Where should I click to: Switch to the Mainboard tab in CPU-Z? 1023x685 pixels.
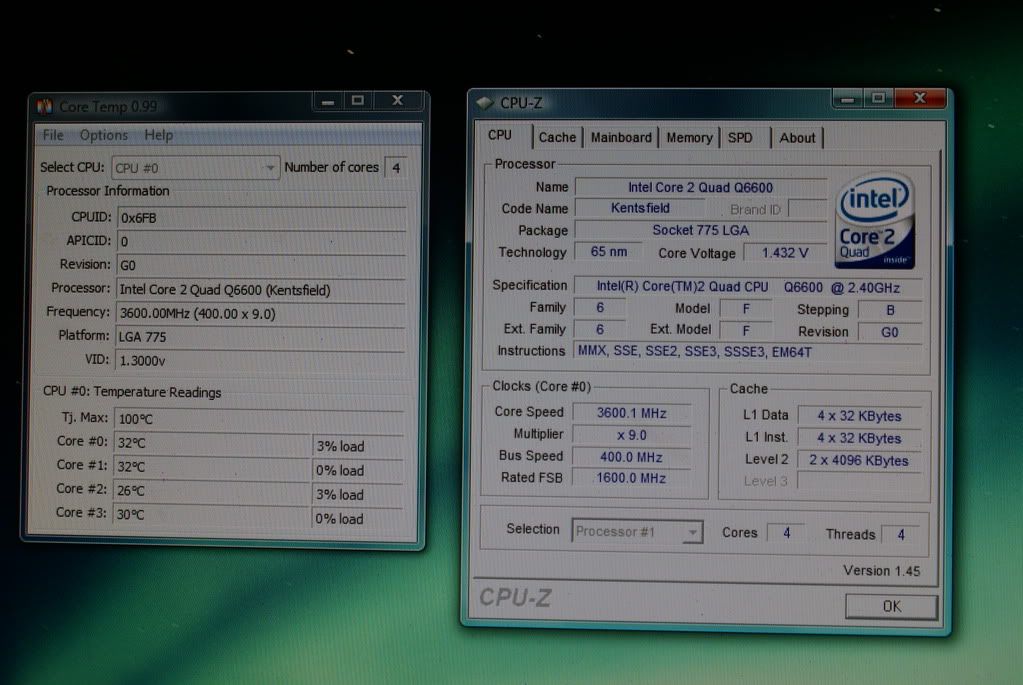coord(620,138)
